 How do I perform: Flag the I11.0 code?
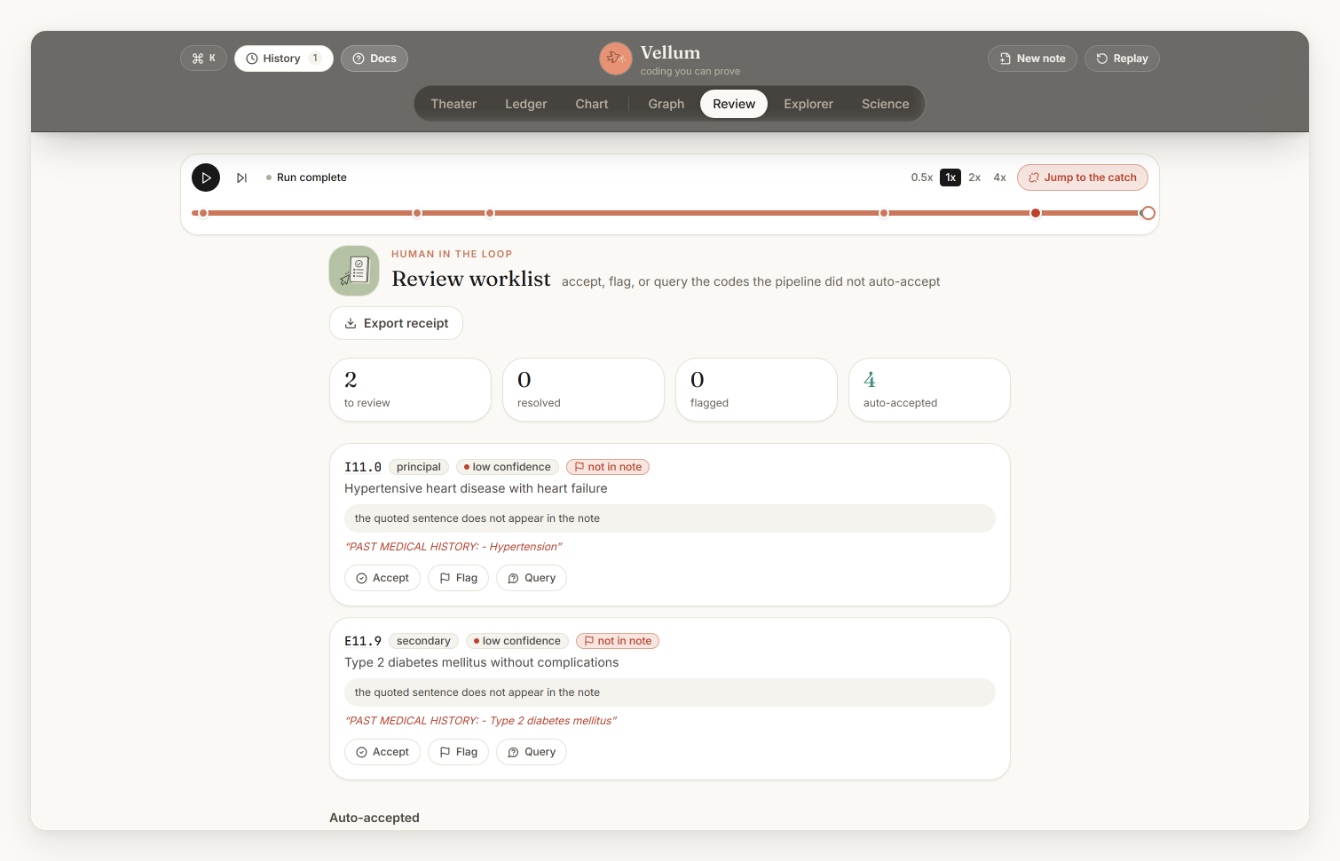point(458,578)
